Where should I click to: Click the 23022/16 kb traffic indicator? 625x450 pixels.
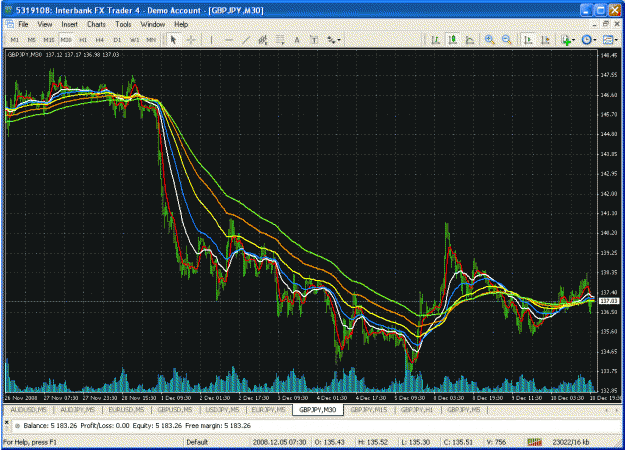571,442
